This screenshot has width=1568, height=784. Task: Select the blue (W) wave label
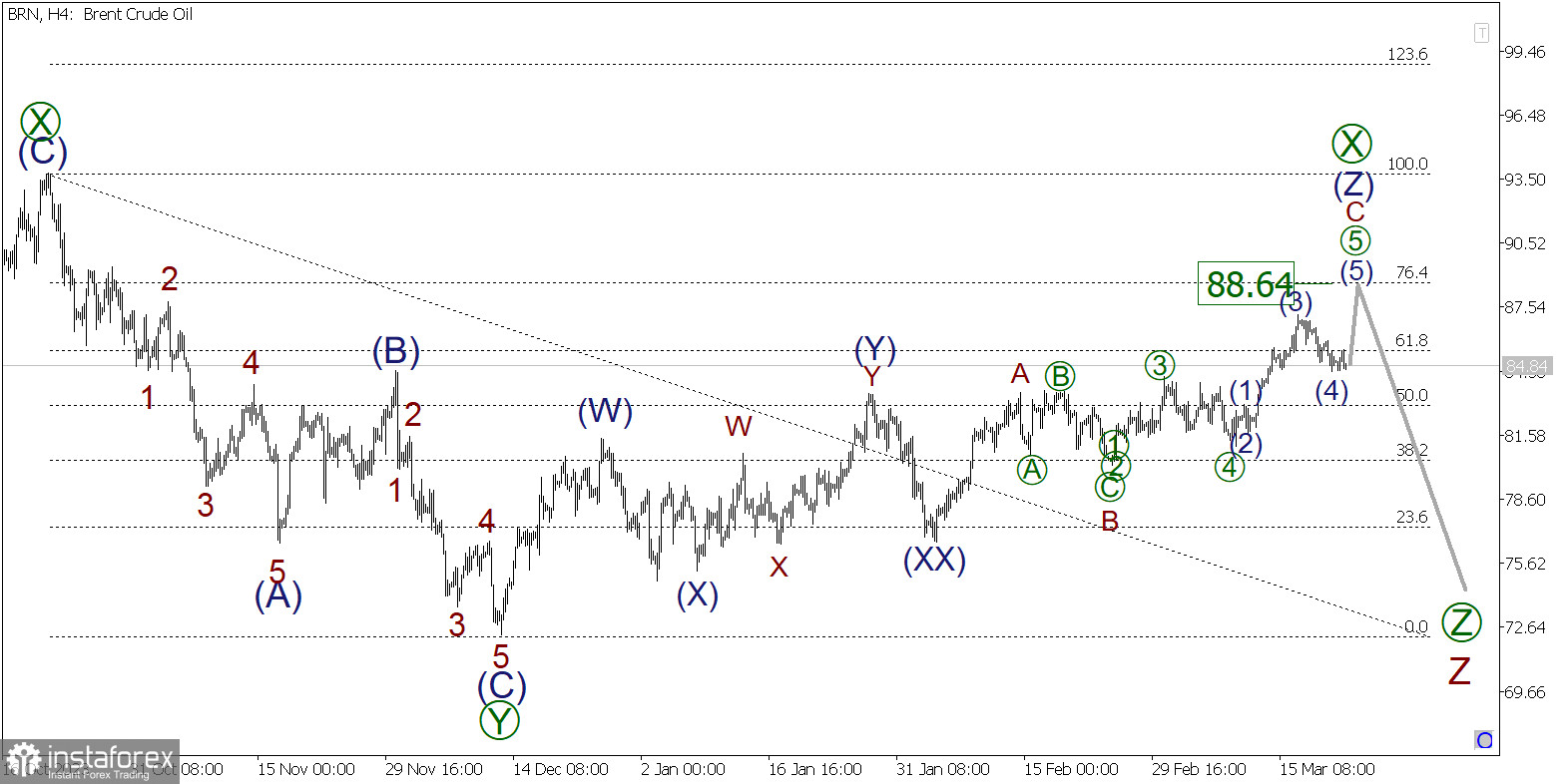[x=605, y=411]
